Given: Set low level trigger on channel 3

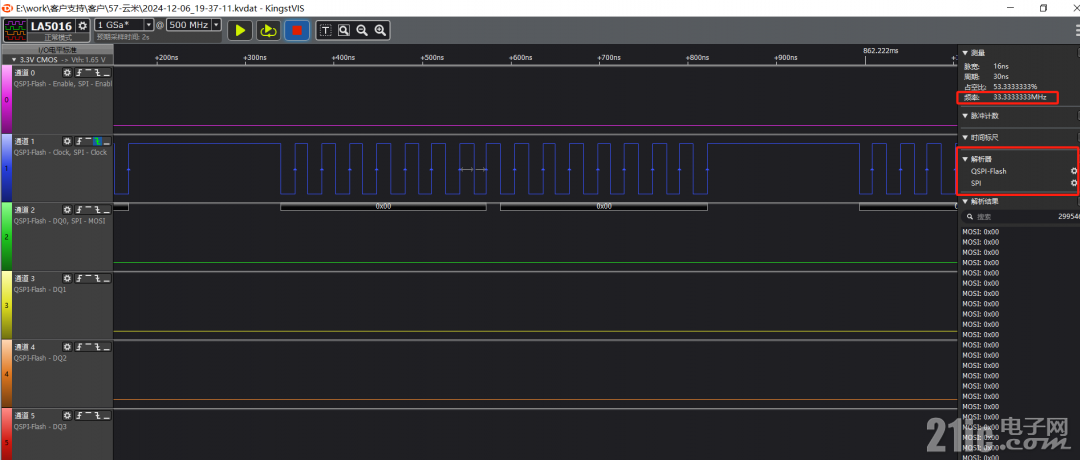Looking at the screenshot, I should coord(106,278).
